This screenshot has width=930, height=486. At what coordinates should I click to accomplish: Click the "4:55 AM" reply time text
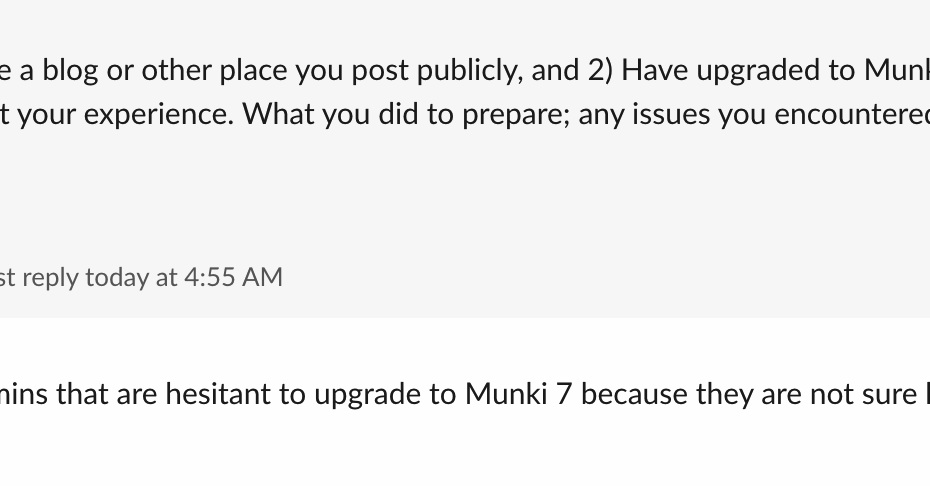tap(233, 277)
